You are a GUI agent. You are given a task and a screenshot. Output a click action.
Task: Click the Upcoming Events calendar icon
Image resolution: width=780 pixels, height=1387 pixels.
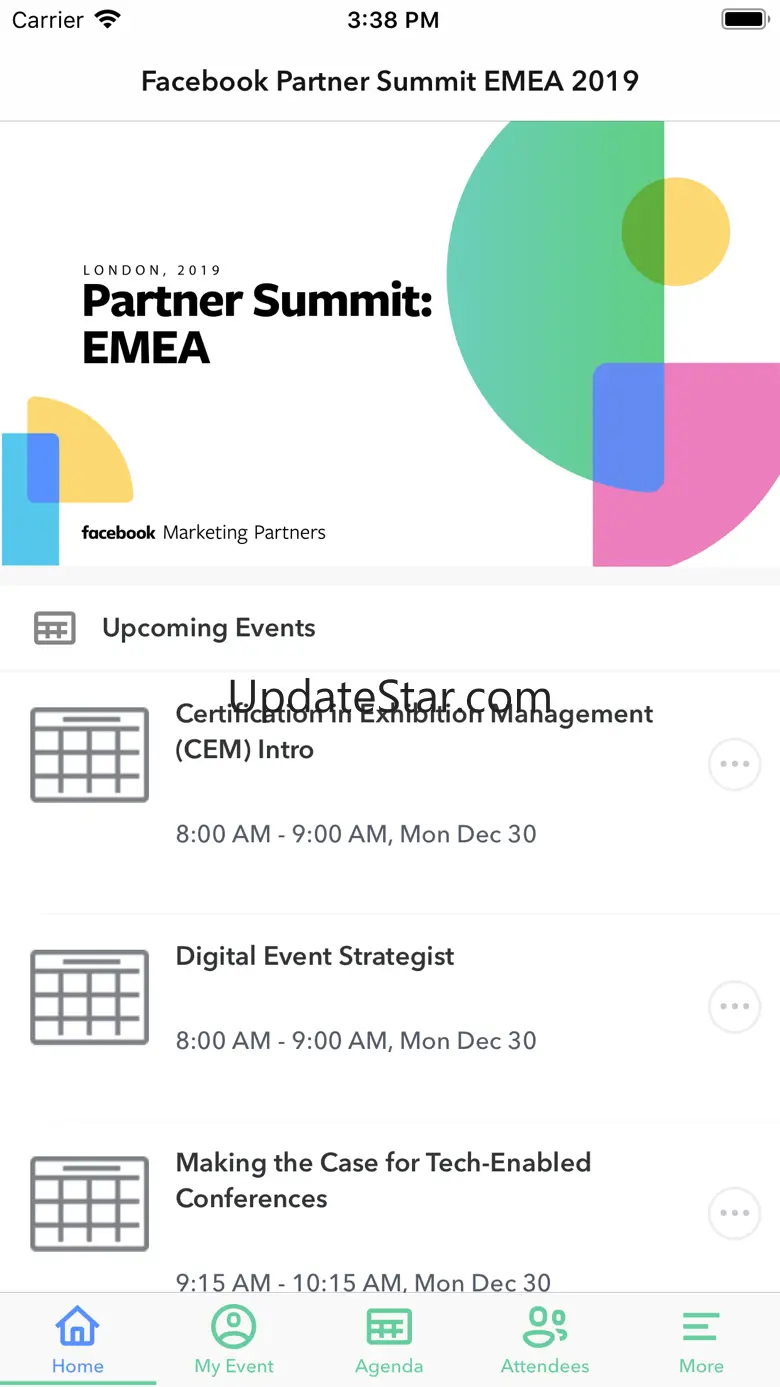(x=55, y=628)
